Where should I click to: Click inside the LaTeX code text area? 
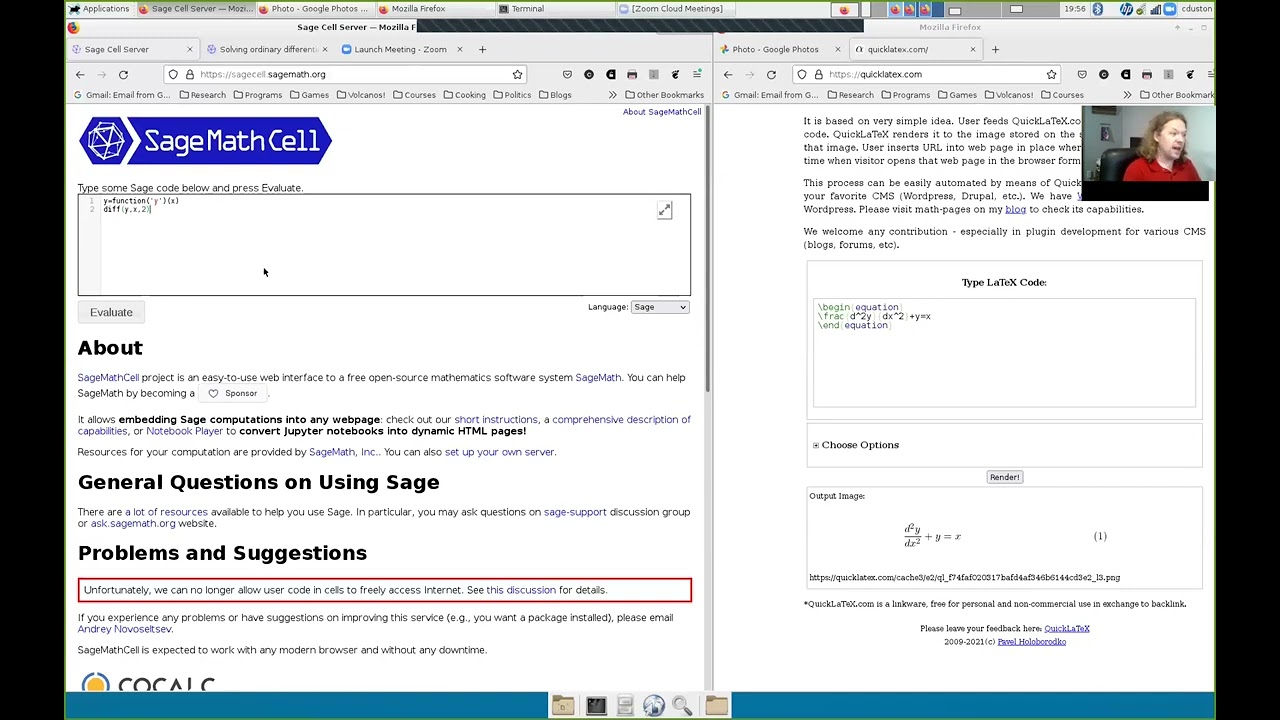point(1004,353)
